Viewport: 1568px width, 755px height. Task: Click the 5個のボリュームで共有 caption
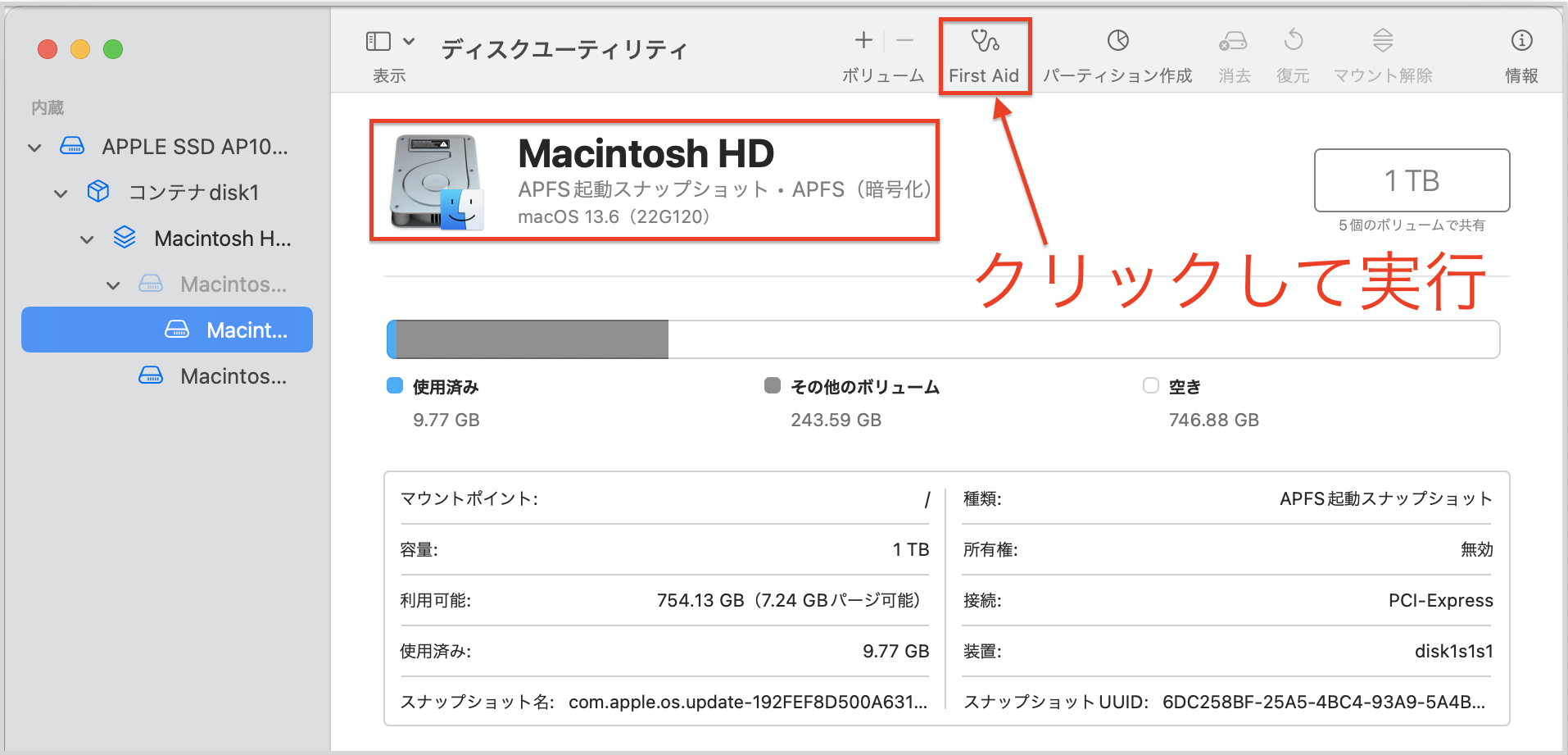(x=1412, y=225)
